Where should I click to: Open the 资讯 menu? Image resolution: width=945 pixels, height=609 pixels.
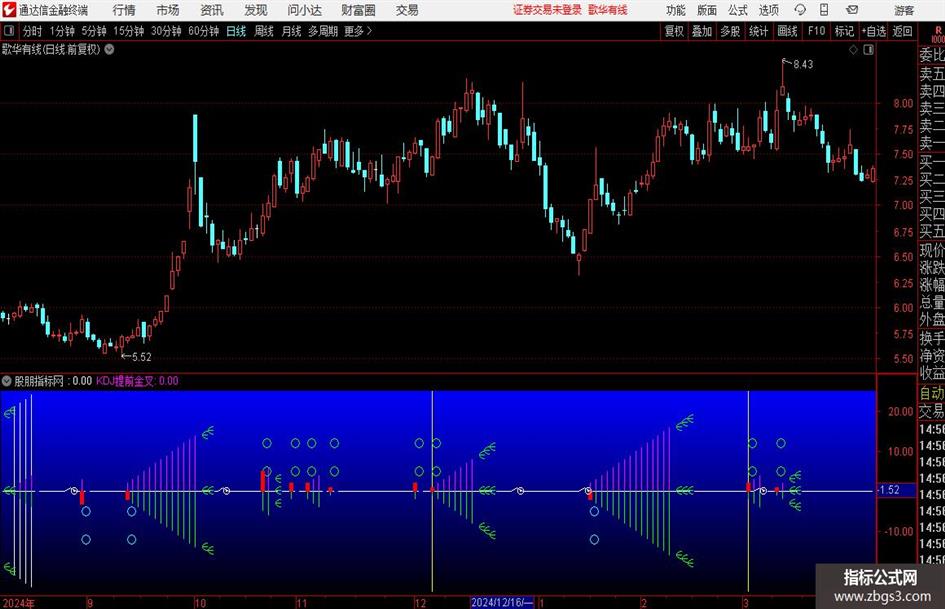pos(212,10)
